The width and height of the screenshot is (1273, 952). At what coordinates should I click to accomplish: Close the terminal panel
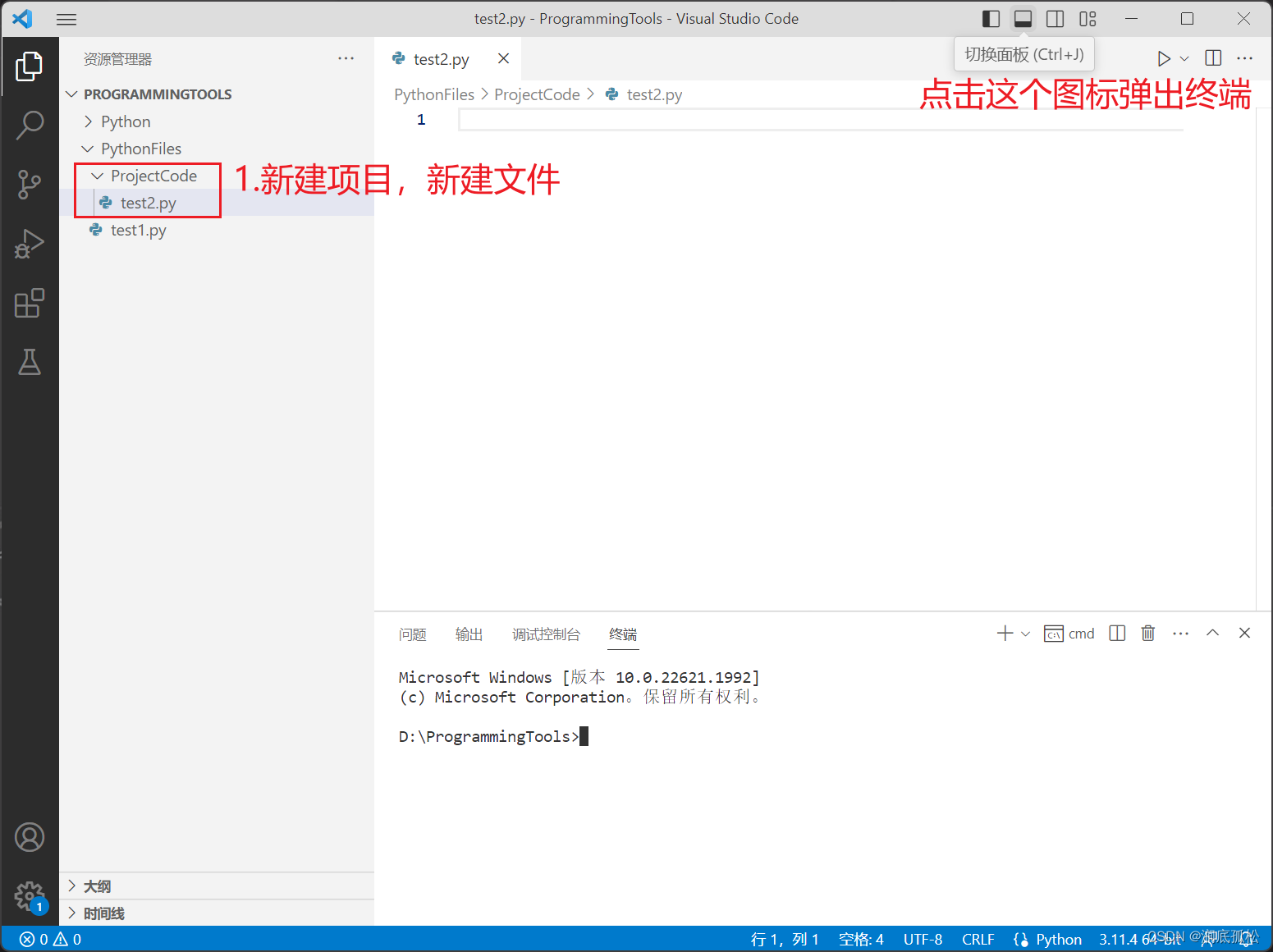(1244, 633)
